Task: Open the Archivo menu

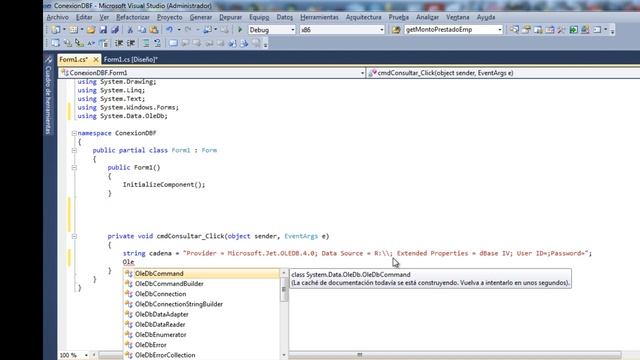Action: coord(58,17)
